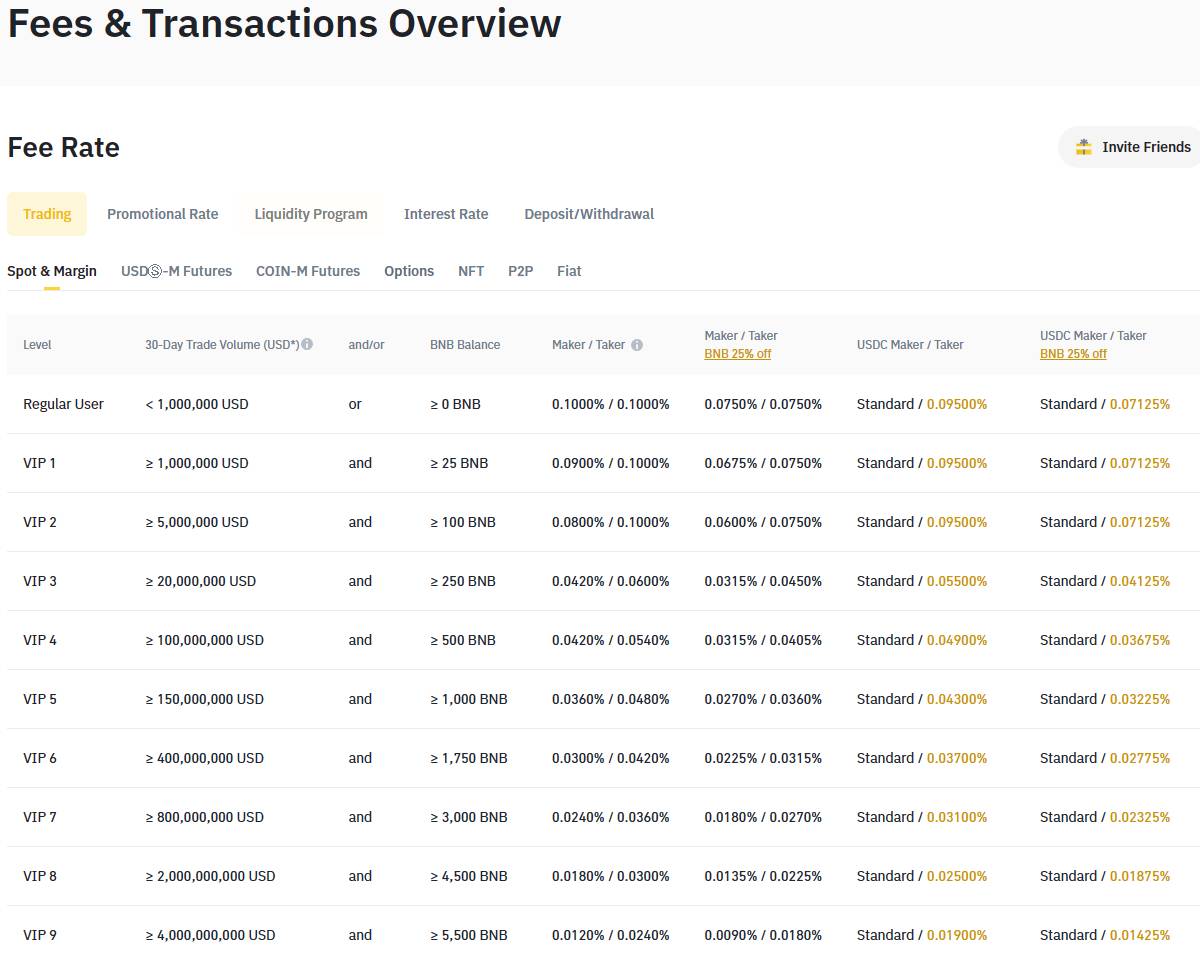Viewport: 1200px width, 960px height.
Task: Click '≥ 100,000,000 USD' volume cell
Action: coord(204,640)
